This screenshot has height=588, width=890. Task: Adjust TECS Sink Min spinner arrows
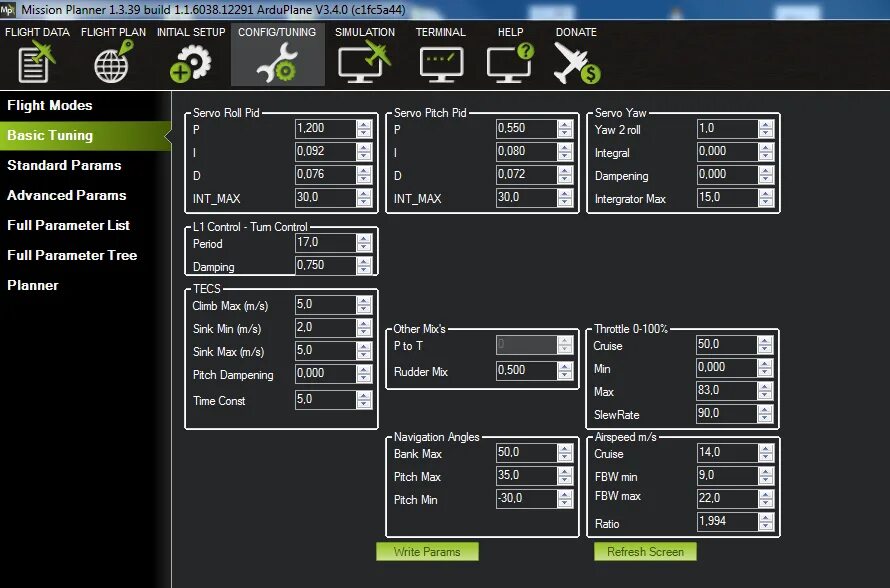[x=364, y=328]
